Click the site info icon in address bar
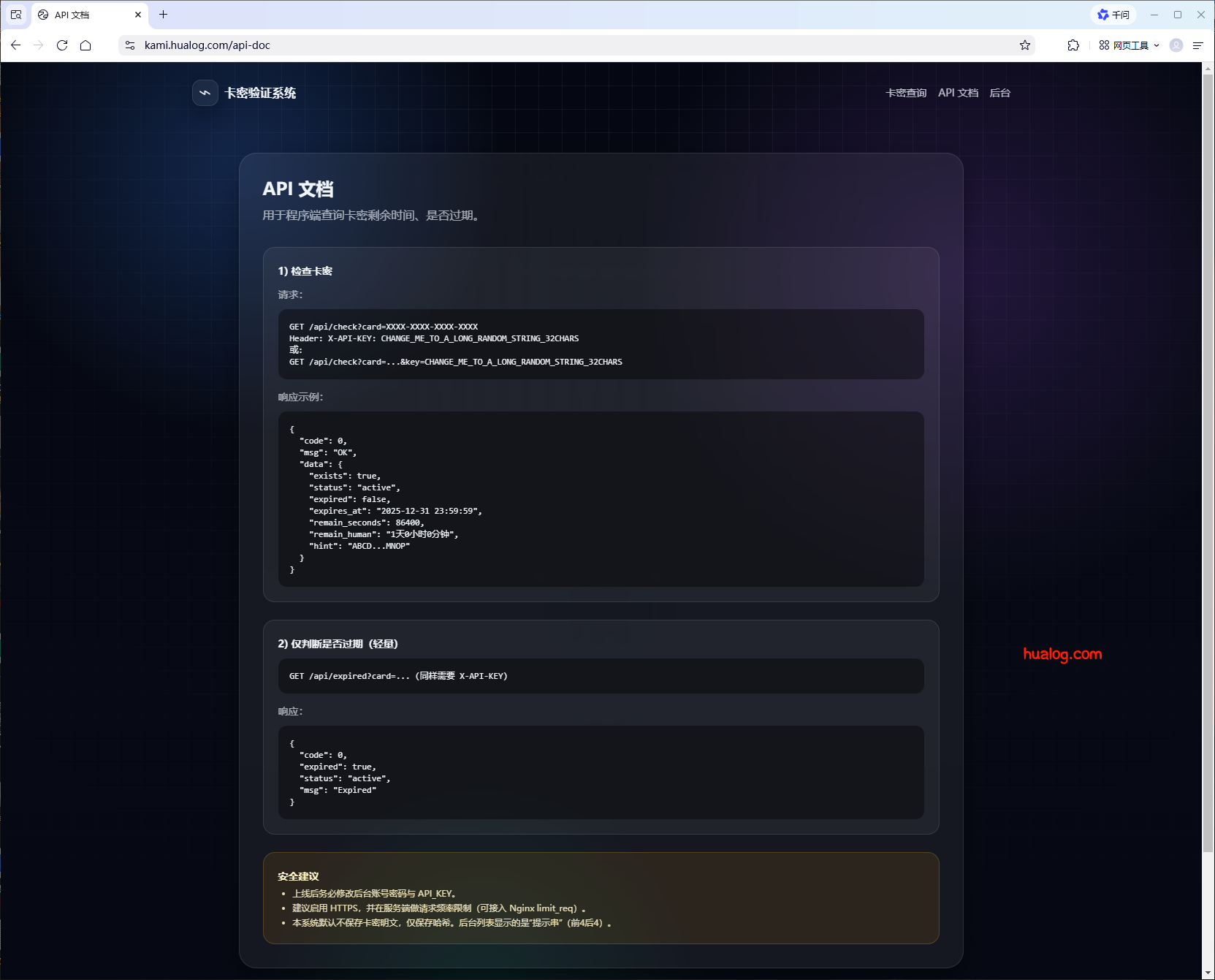1215x980 pixels. pos(130,45)
